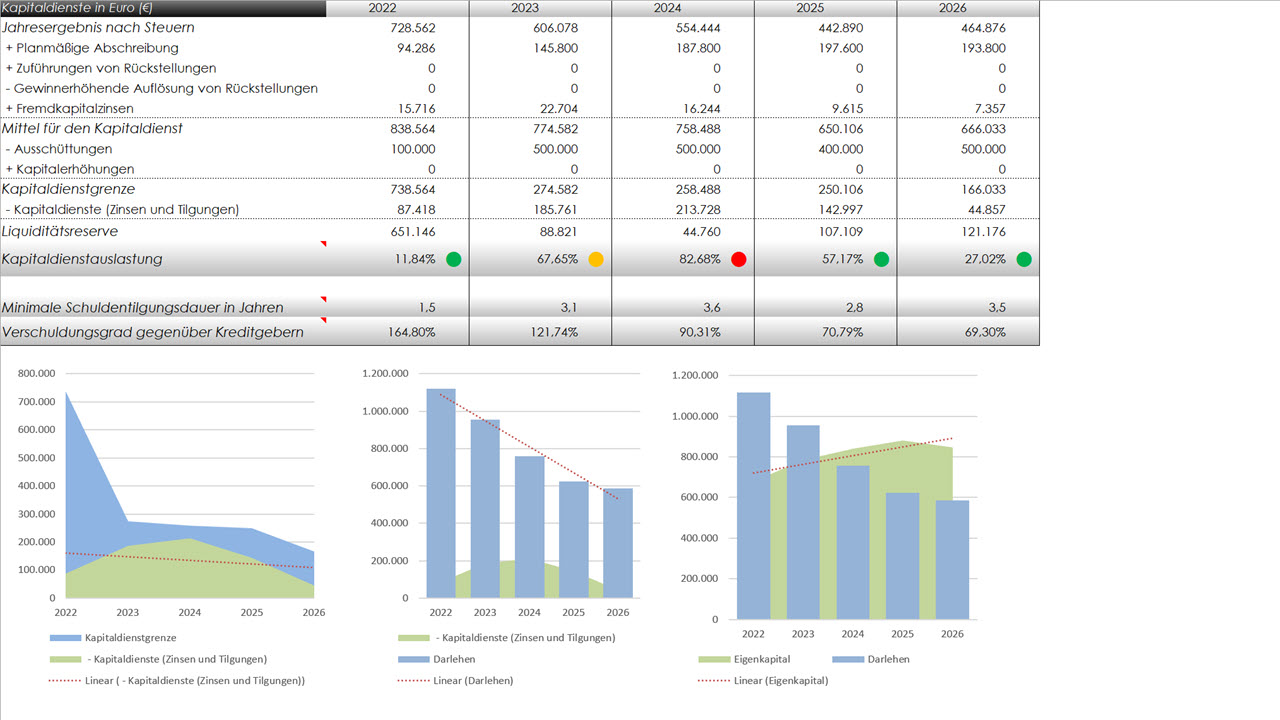Click red comment marker on Minimale Schuldentilgungsdauer row

(x=323, y=299)
